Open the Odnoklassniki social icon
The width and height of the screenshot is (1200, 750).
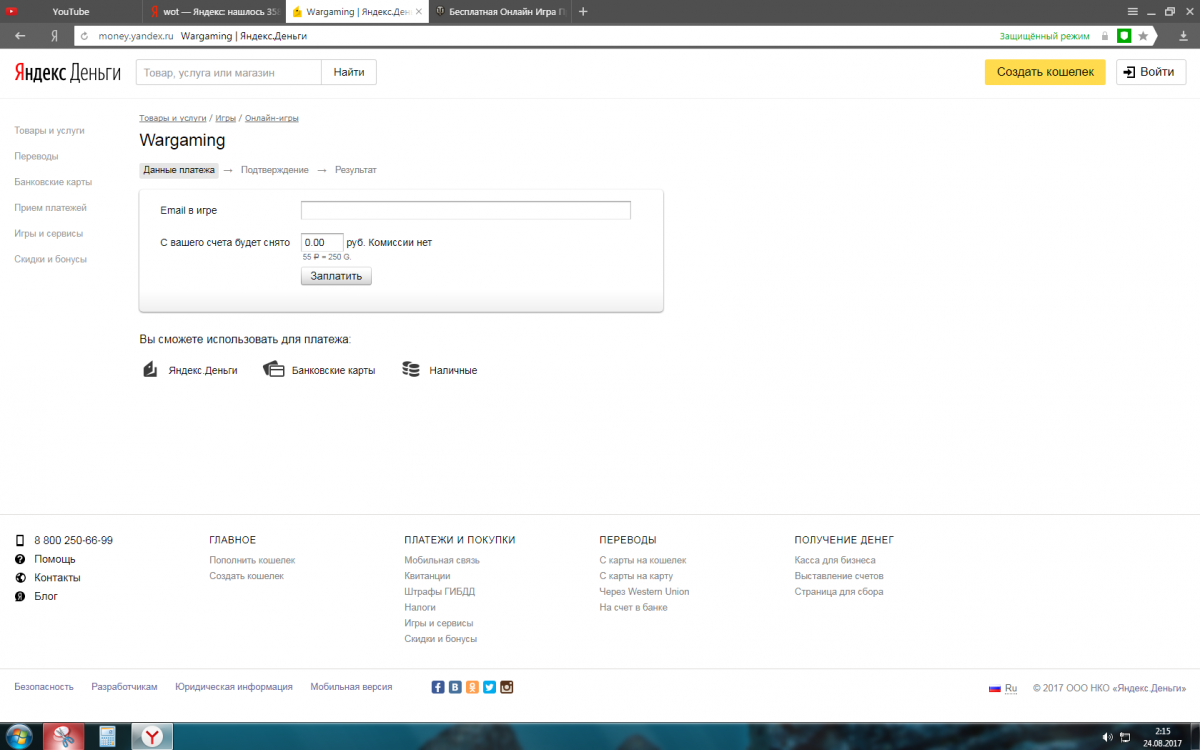pyautogui.click(x=472, y=687)
